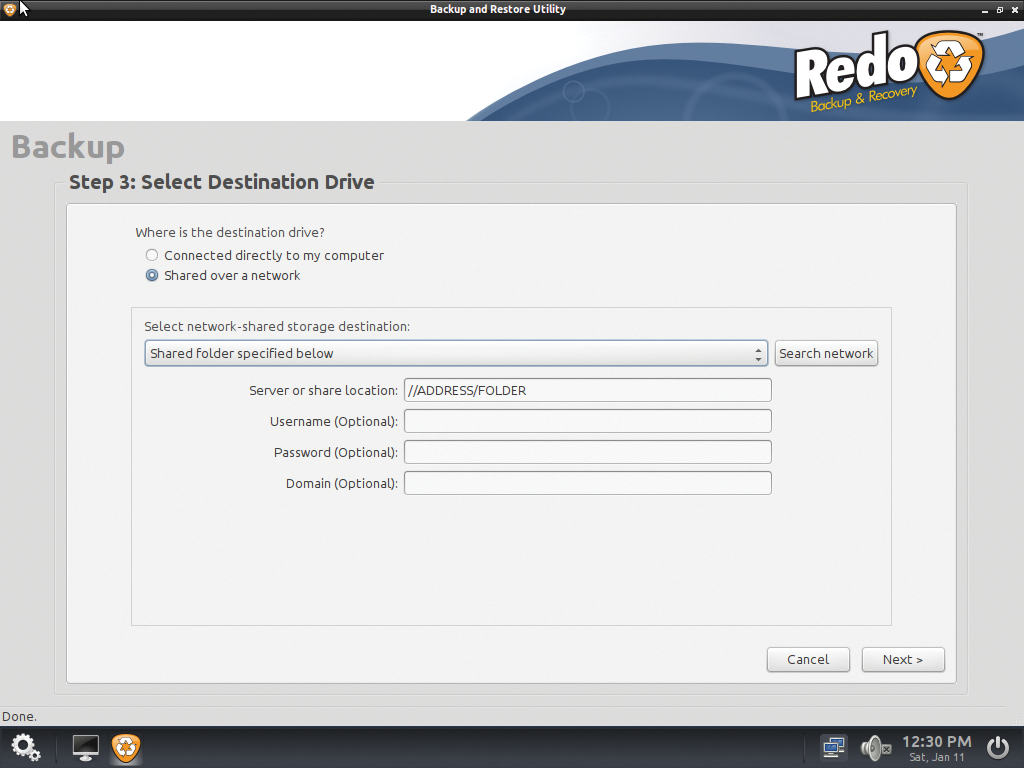
Task: Unmute audio via the speaker tray icon
Action: (x=872, y=747)
